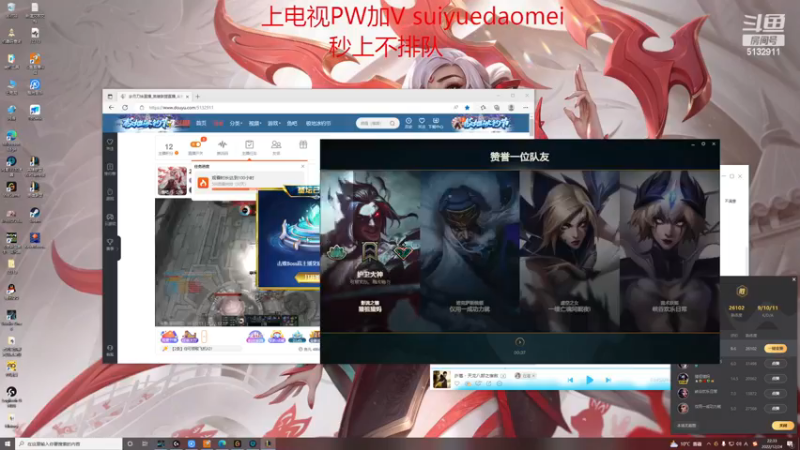Honor the snowy bearded champion card
Viewport: 800px width, 450px height.
(469, 252)
